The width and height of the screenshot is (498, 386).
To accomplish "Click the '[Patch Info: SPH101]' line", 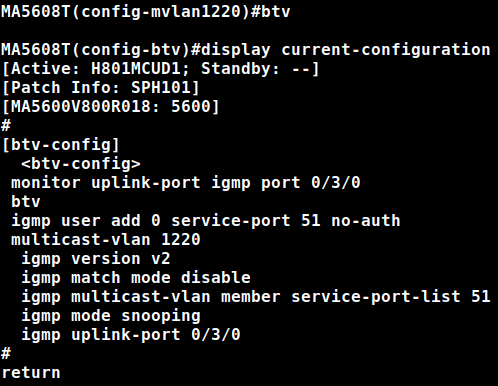I will tap(101, 88).
